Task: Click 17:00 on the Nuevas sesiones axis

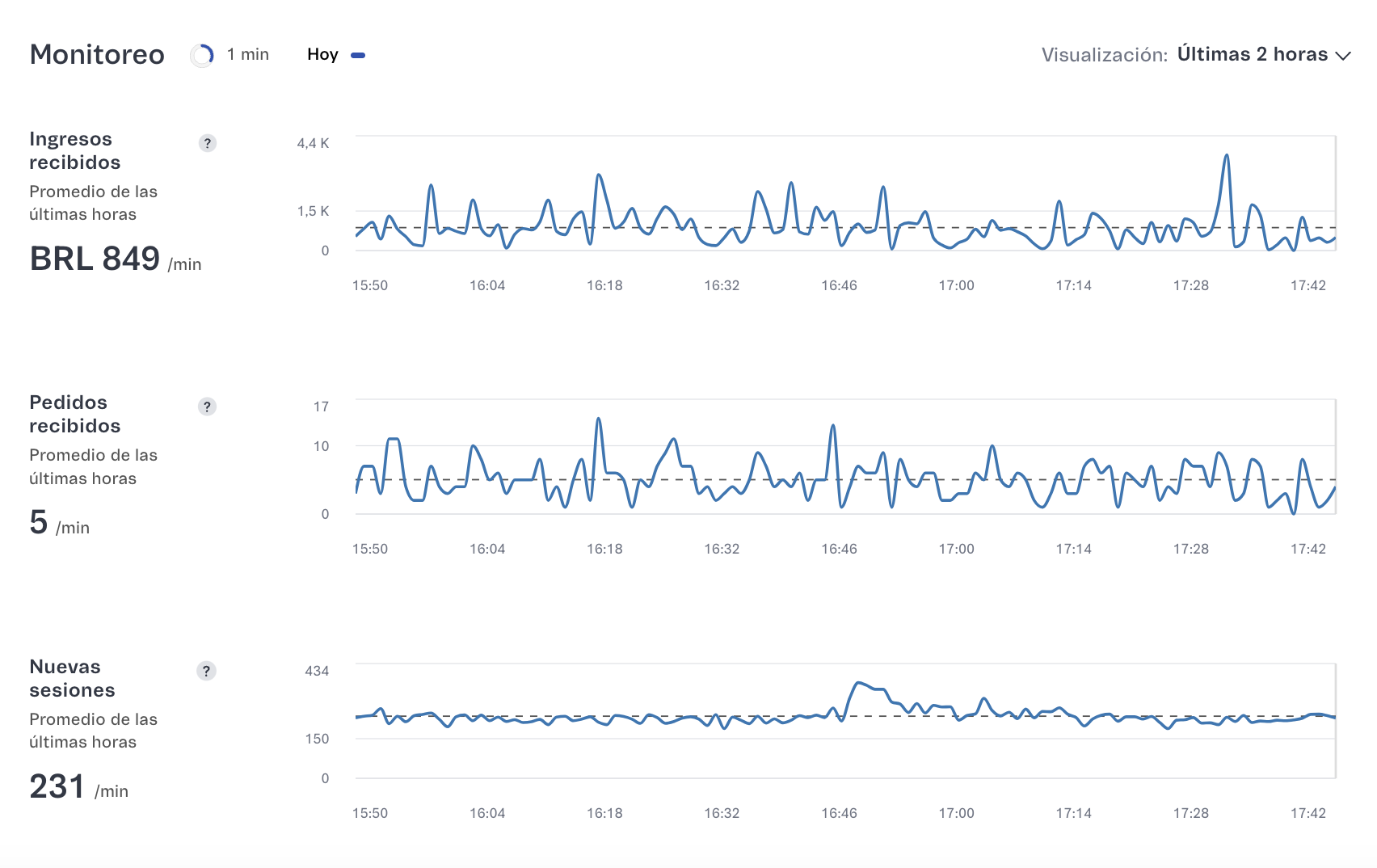Action: 956,813
